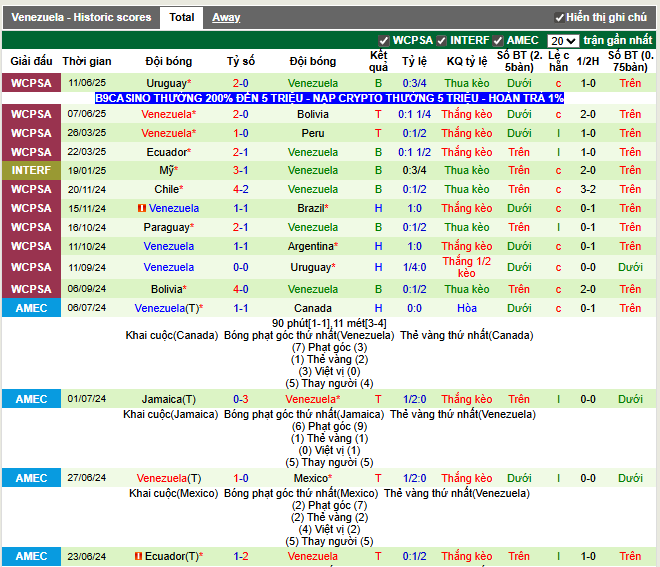Click the half-time score 3-2 on the Chile row

(588, 189)
